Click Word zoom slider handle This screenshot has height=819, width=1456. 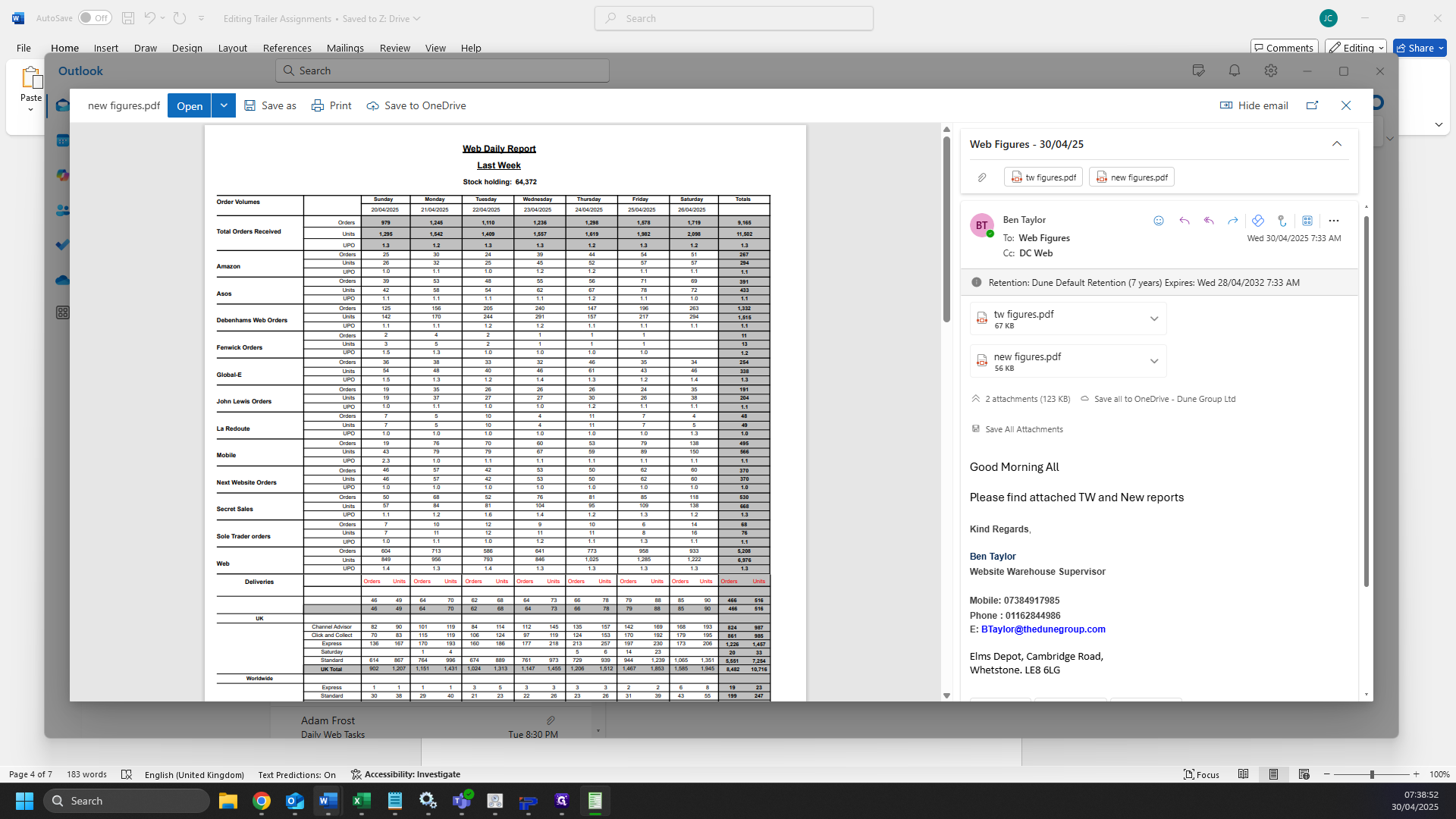tap(1372, 774)
